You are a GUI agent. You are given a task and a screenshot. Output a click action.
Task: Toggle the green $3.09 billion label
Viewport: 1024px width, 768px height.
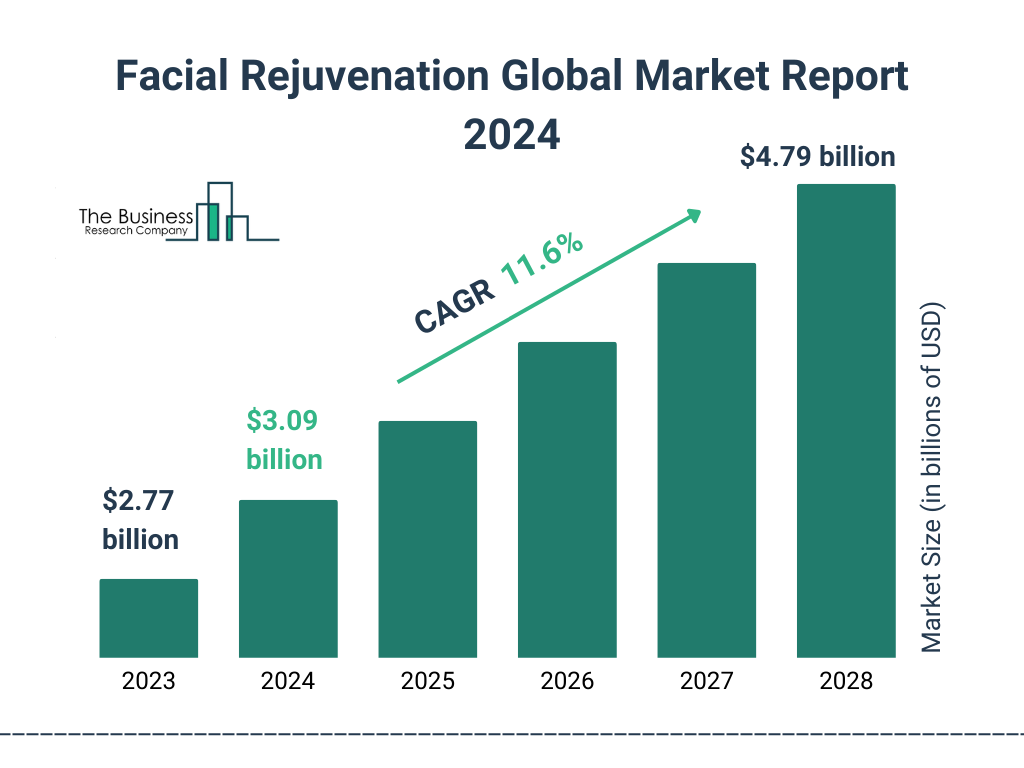[283, 440]
